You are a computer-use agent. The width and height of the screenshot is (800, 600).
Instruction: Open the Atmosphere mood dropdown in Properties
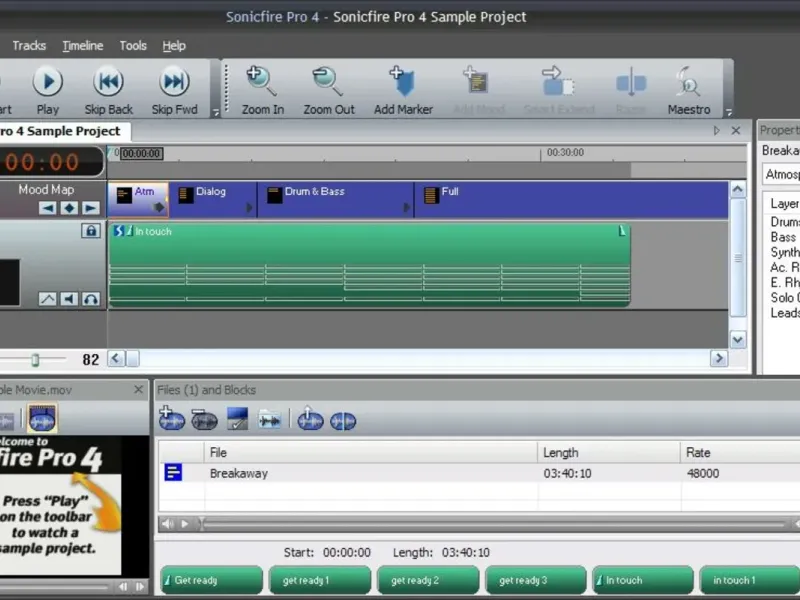coord(780,175)
